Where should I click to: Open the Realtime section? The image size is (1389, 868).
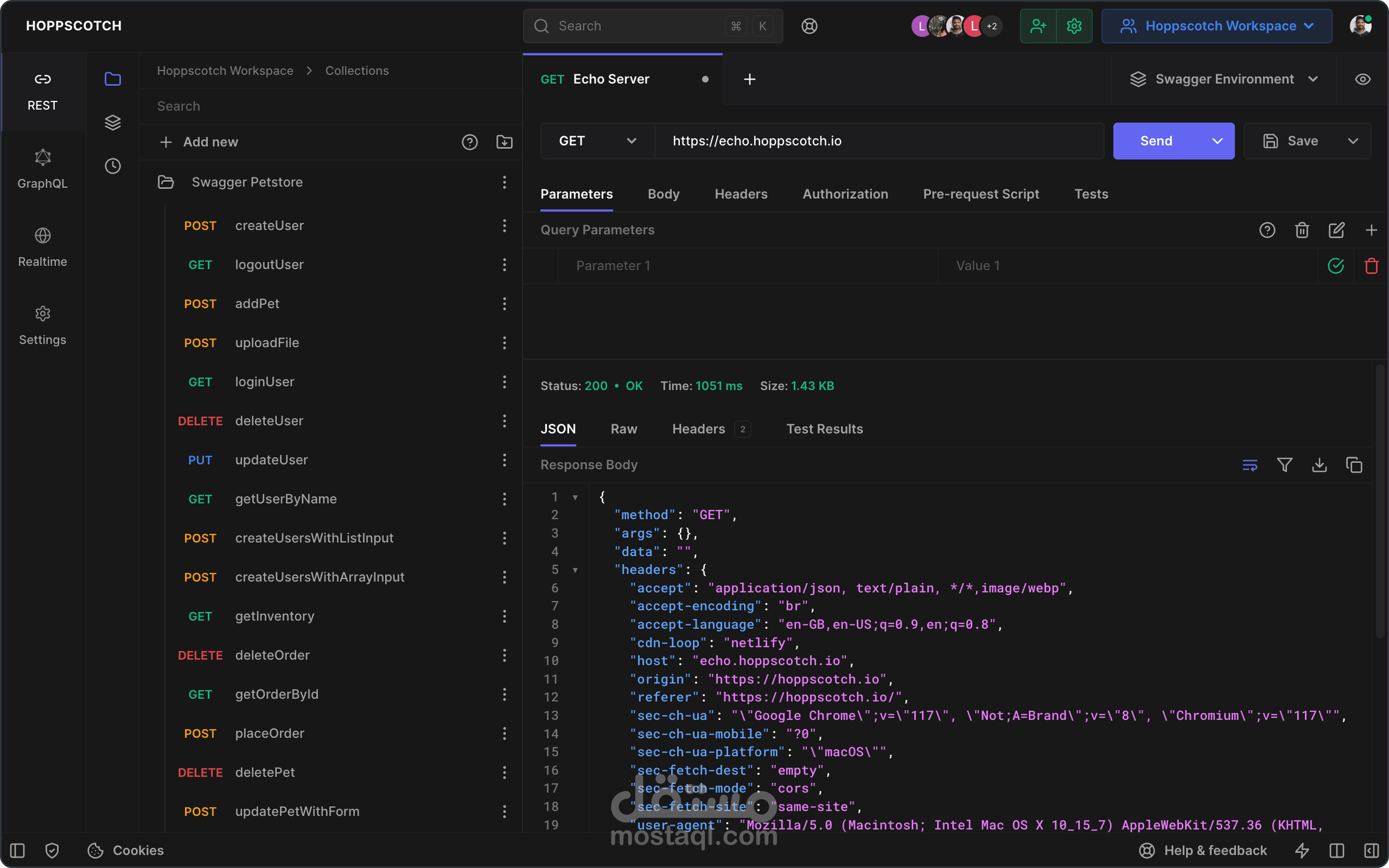pos(42,247)
